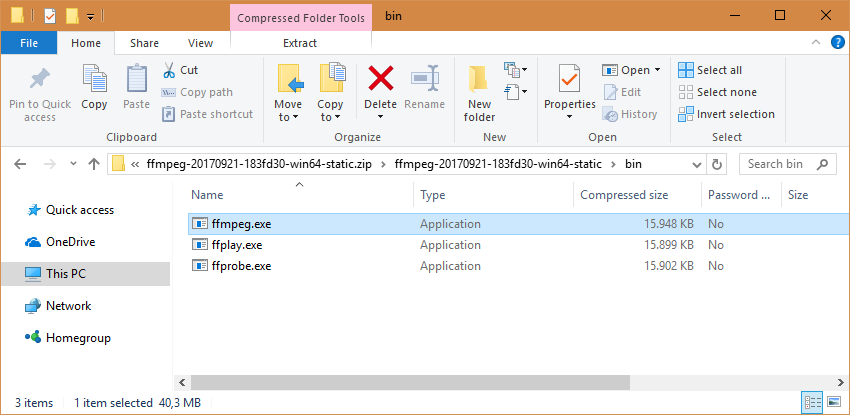The height and width of the screenshot is (415, 850).
Task: Click the Rename icon
Action: (x=424, y=79)
